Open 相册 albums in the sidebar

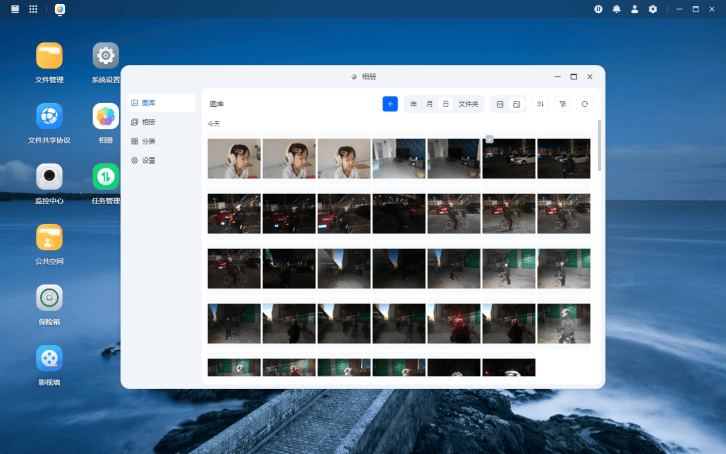point(148,122)
